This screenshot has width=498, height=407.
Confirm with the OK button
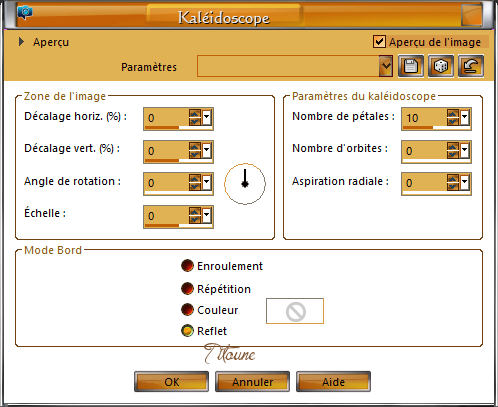pos(172,382)
